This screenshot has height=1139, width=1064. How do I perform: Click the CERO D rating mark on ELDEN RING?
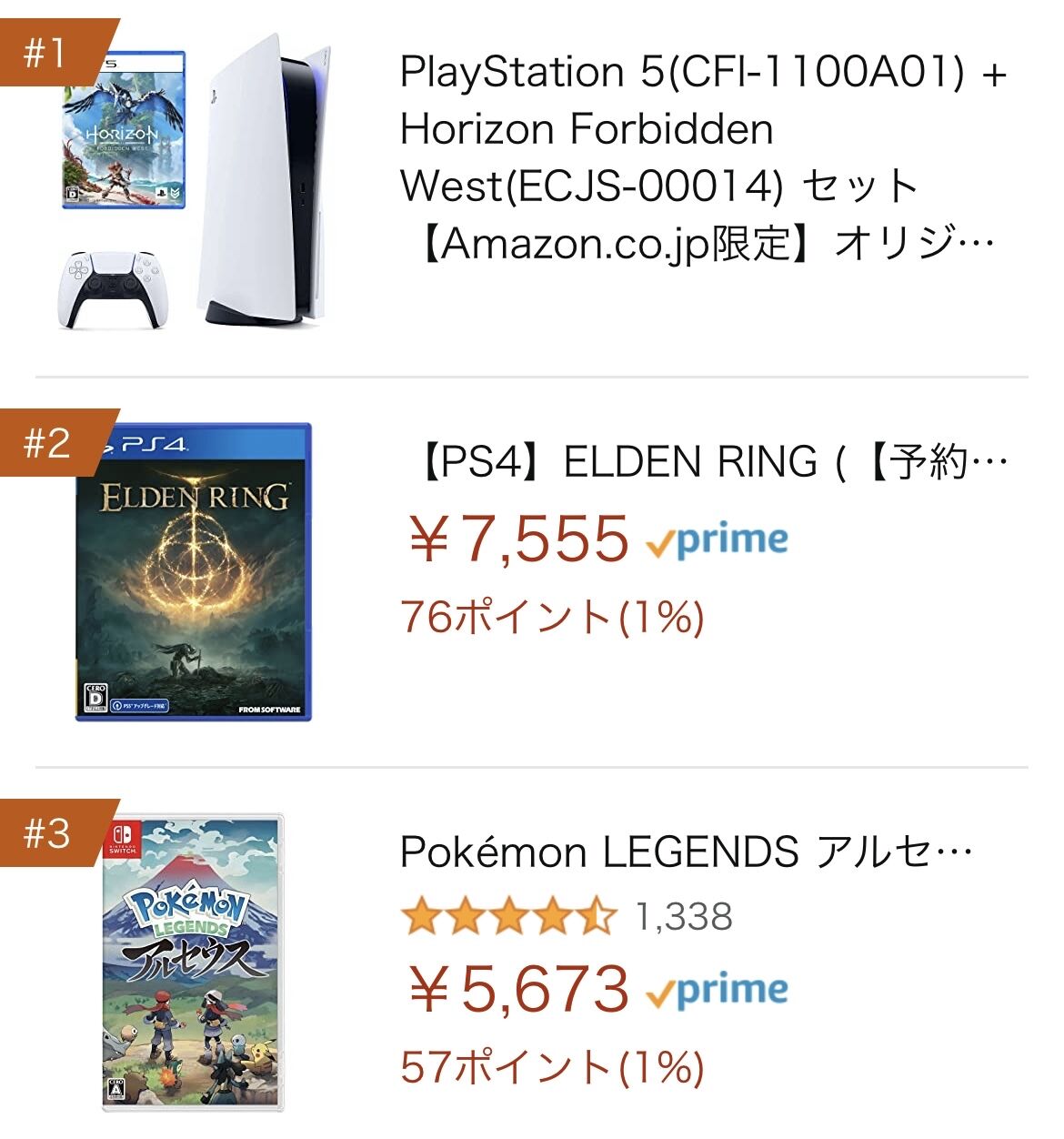[x=95, y=698]
